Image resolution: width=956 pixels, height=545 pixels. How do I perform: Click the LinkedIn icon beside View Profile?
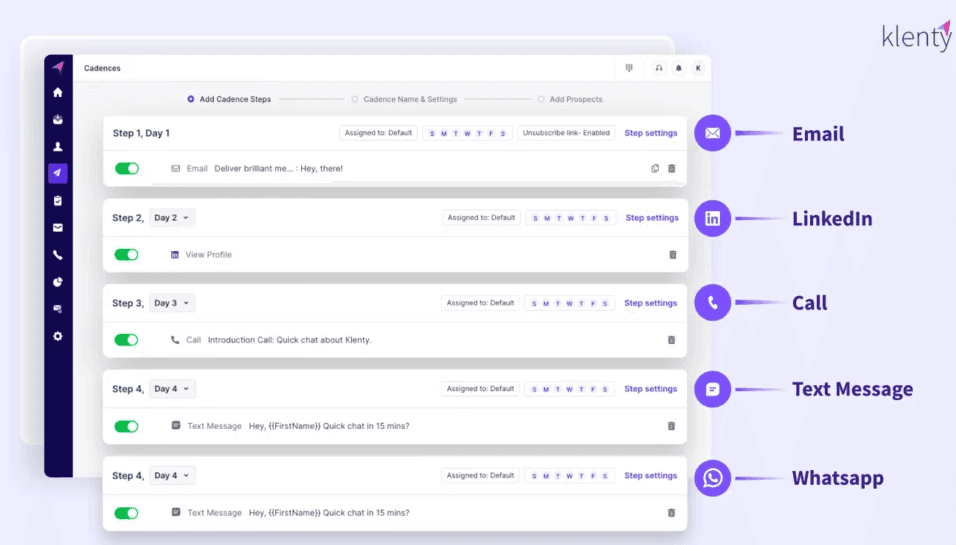click(x=175, y=255)
